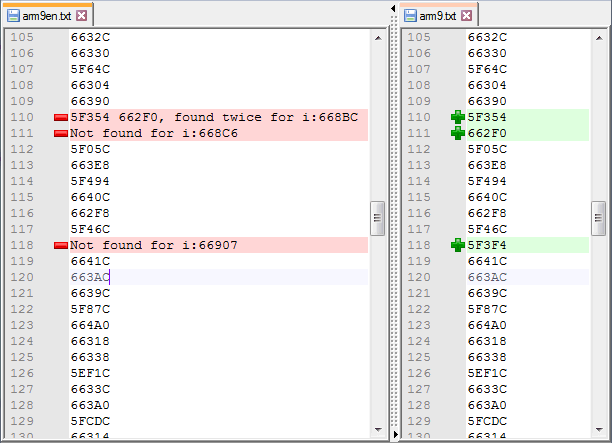Viewport: 612px width, 443px height.
Task: Click line 66318 in arm9.txt pane
Action: (x=487, y=341)
